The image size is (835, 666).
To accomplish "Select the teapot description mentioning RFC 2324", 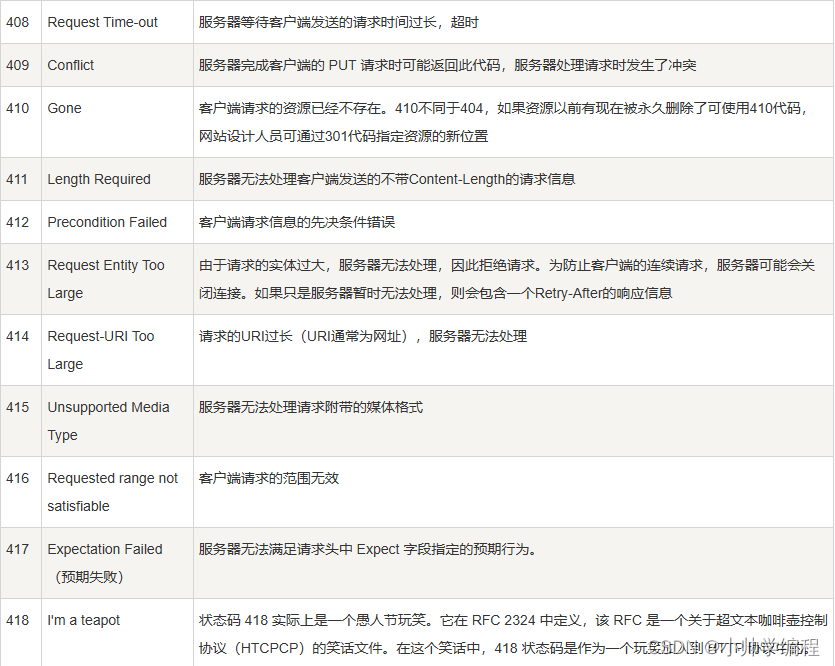I will tap(513, 634).
